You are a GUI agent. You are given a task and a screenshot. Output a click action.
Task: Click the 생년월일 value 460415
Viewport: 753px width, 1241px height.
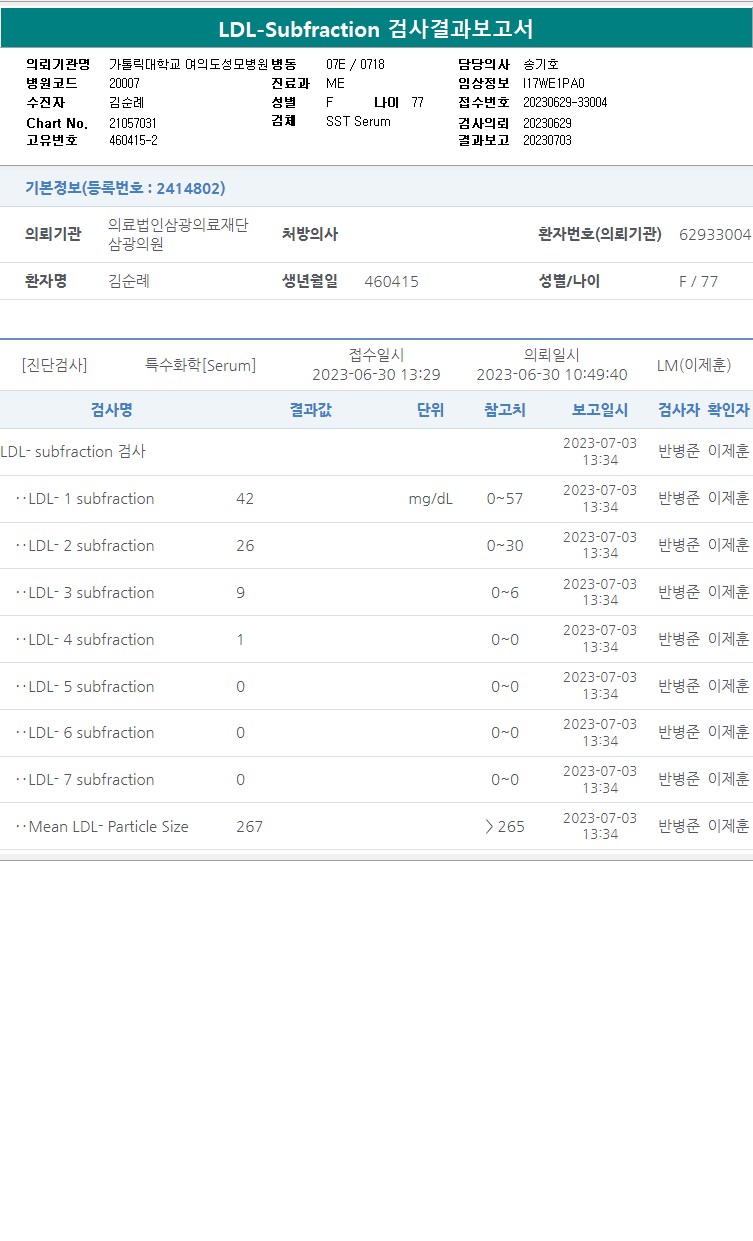[392, 282]
